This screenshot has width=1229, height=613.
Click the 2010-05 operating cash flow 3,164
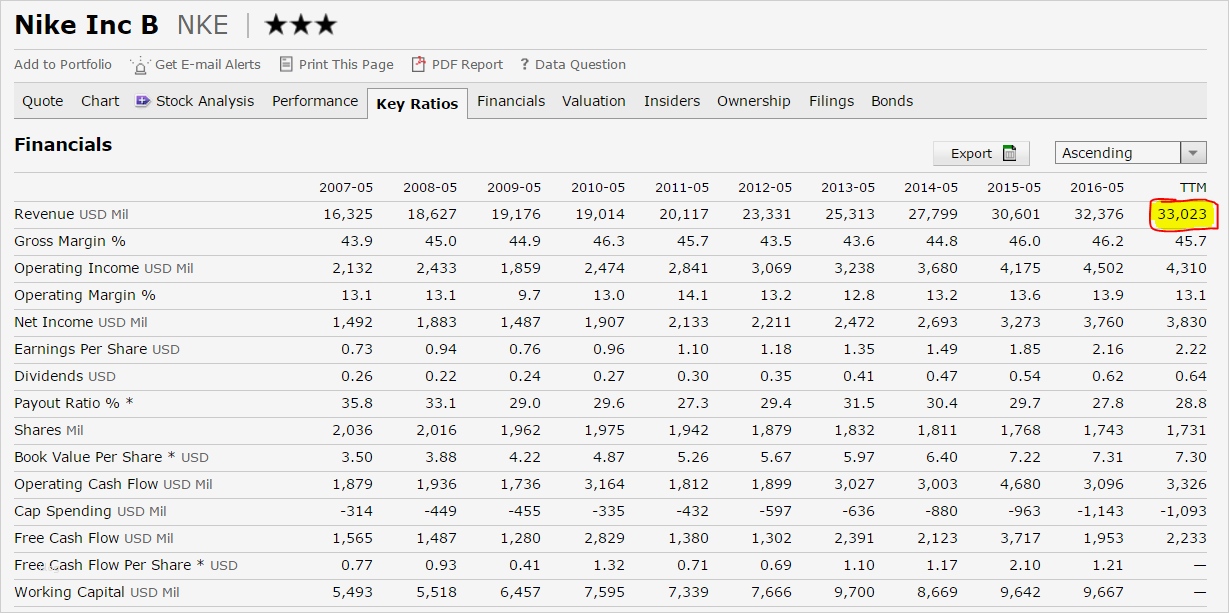[604, 484]
